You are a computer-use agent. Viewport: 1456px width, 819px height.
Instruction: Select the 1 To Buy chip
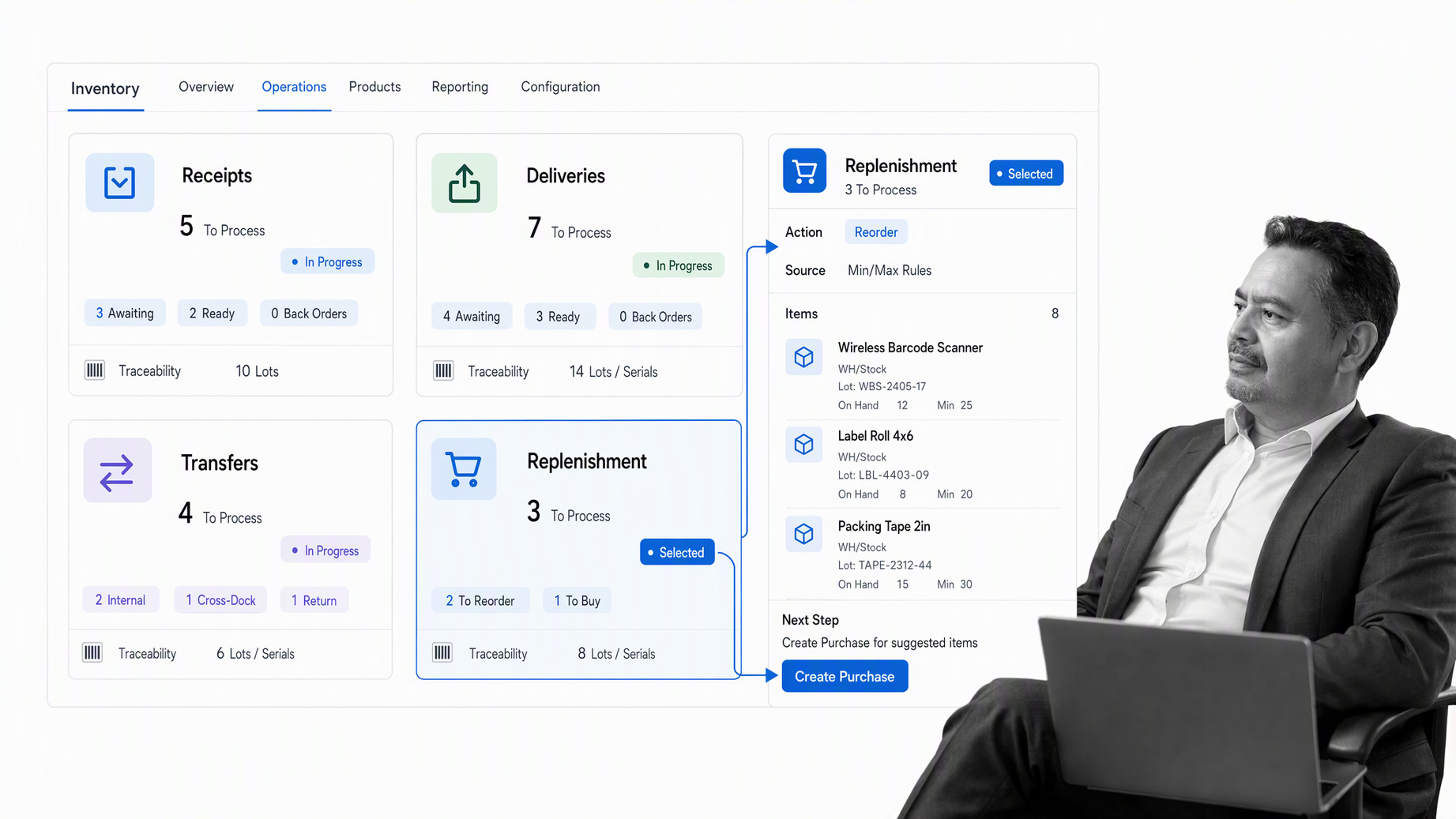click(578, 601)
